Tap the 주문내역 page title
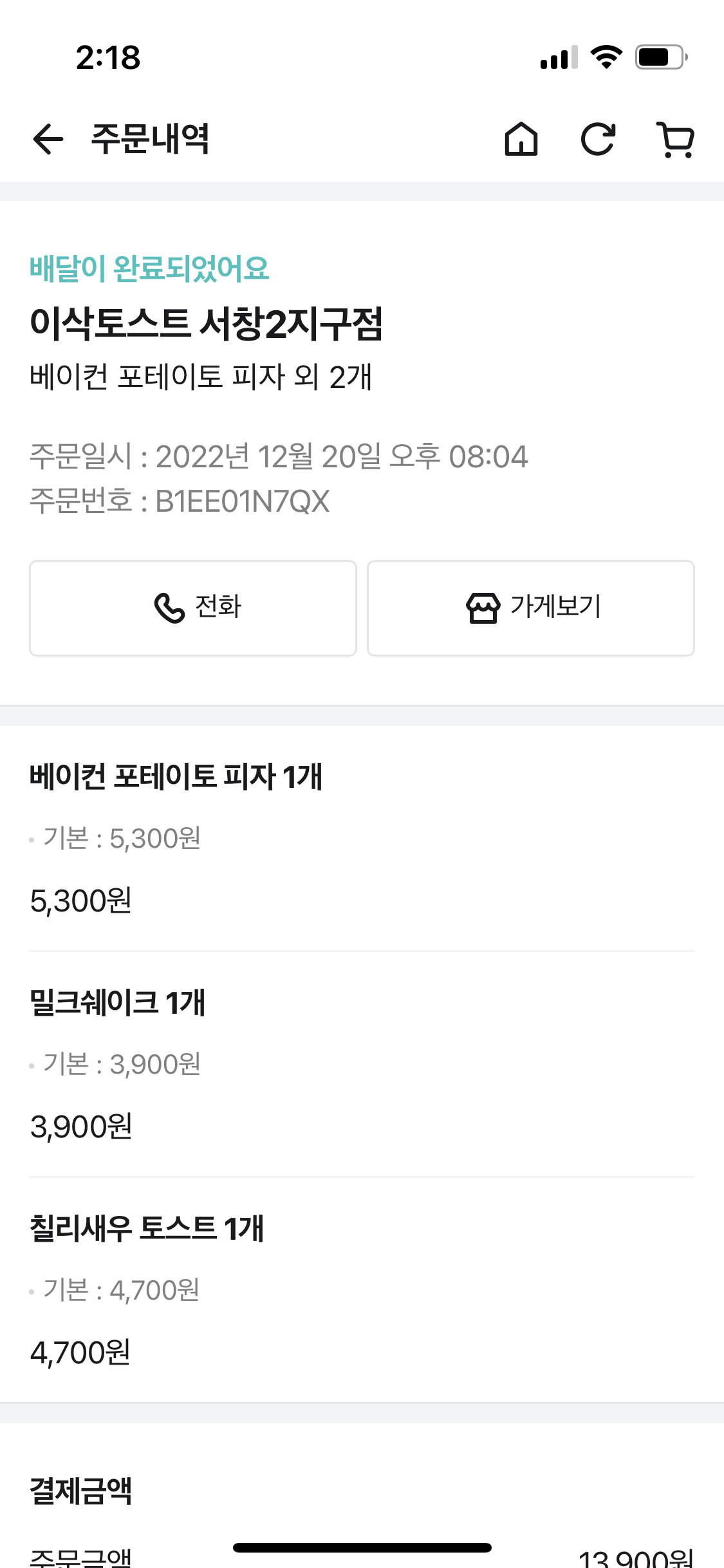 (x=150, y=139)
